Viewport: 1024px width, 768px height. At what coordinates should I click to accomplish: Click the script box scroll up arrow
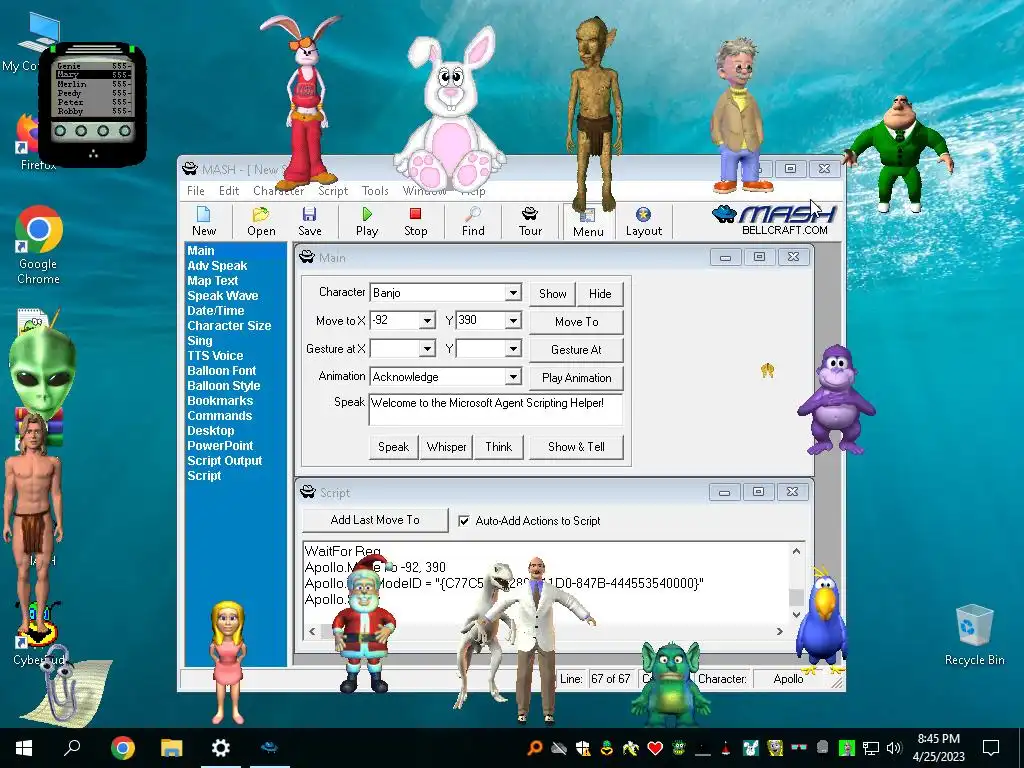[x=796, y=551]
